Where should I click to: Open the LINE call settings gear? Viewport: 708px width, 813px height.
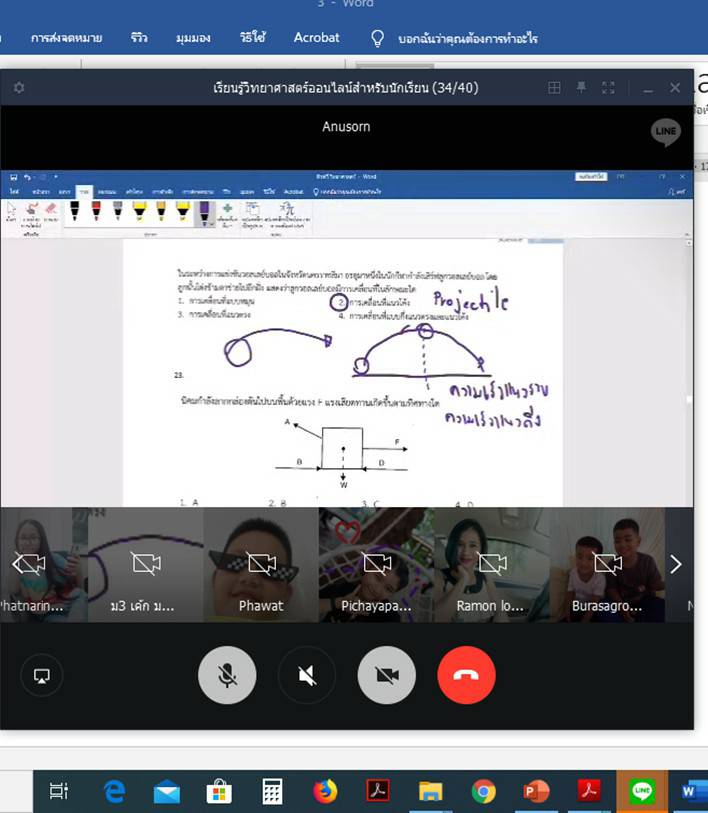18,88
